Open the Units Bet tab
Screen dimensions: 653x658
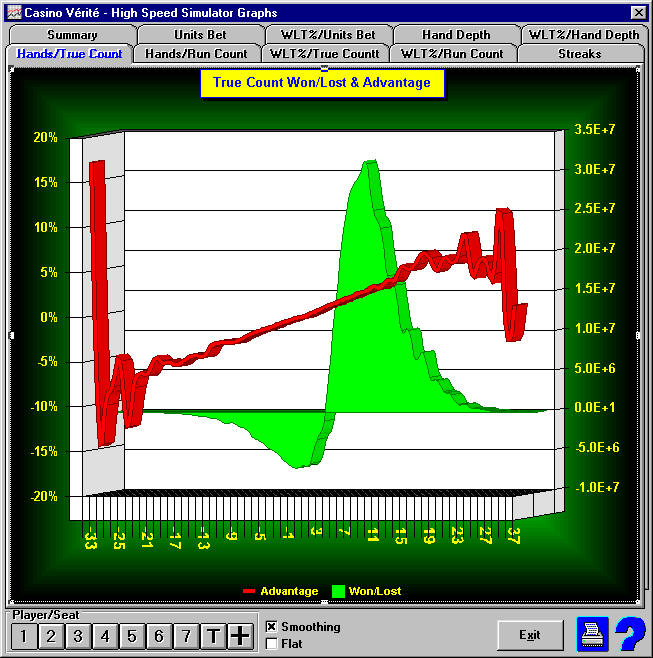point(200,35)
